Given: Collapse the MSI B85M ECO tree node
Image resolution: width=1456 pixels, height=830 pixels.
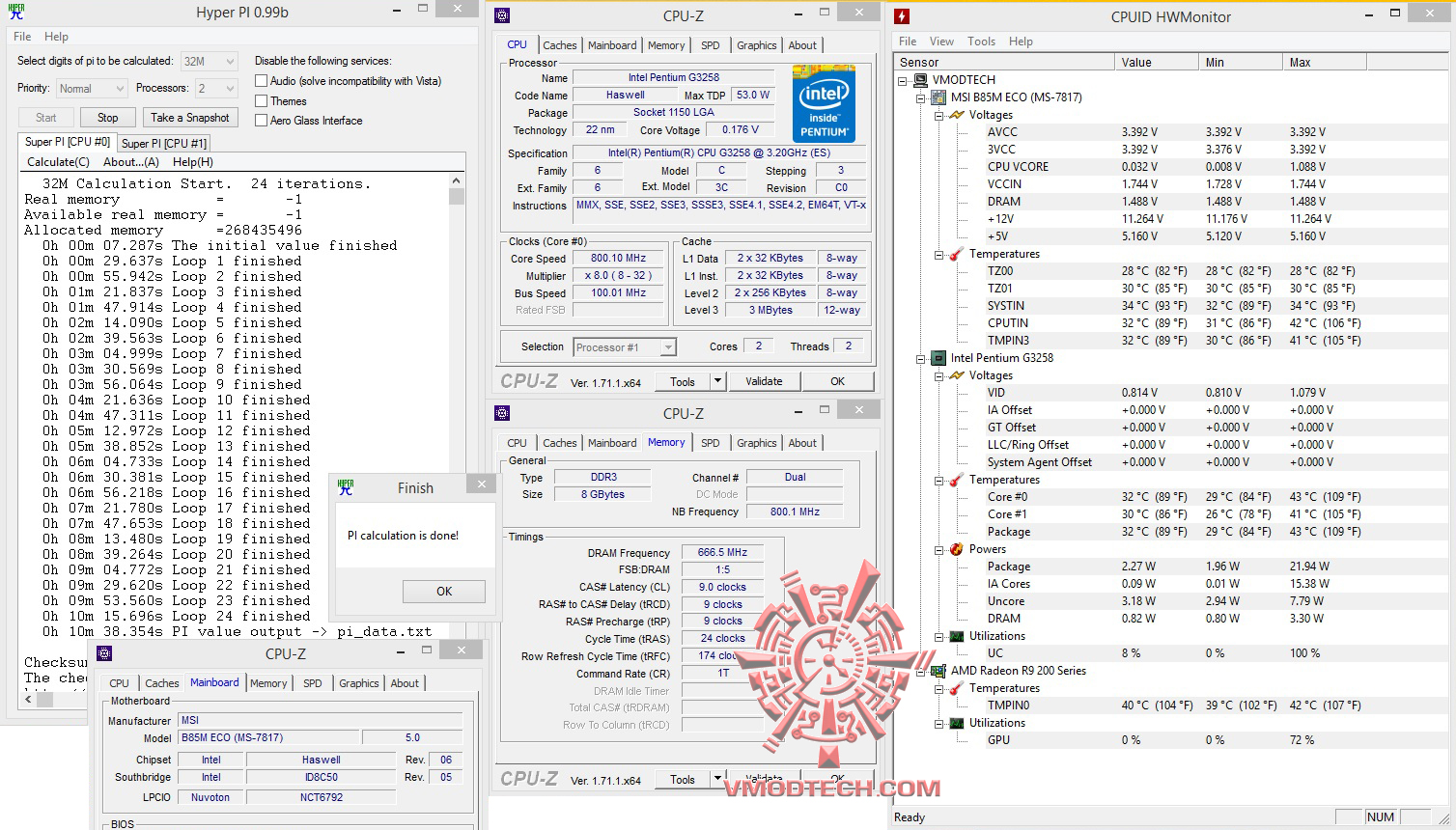Looking at the screenshot, I should point(920,97).
